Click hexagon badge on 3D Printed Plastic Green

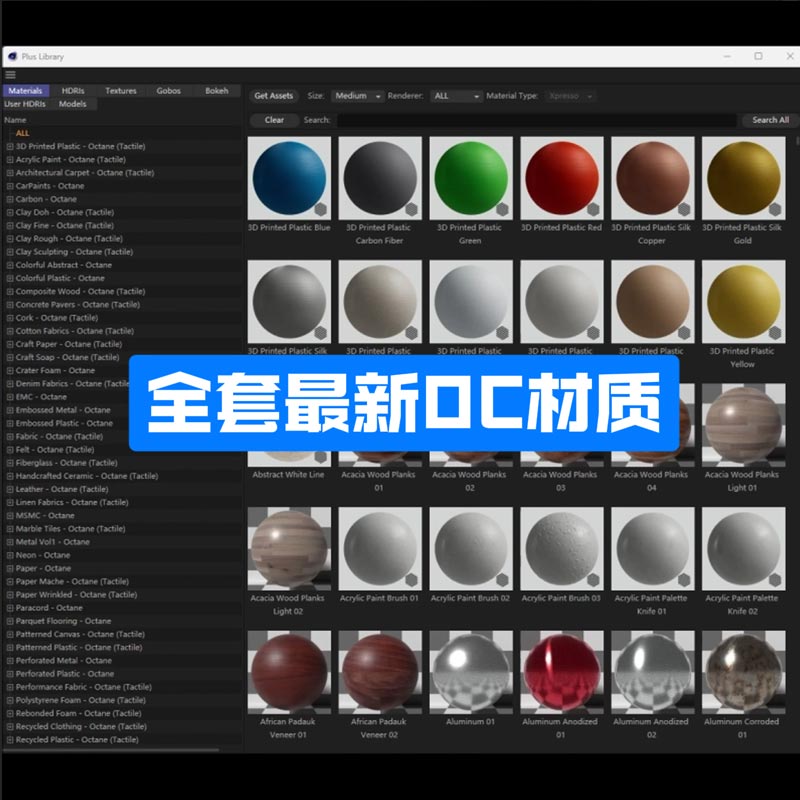tap(502, 209)
